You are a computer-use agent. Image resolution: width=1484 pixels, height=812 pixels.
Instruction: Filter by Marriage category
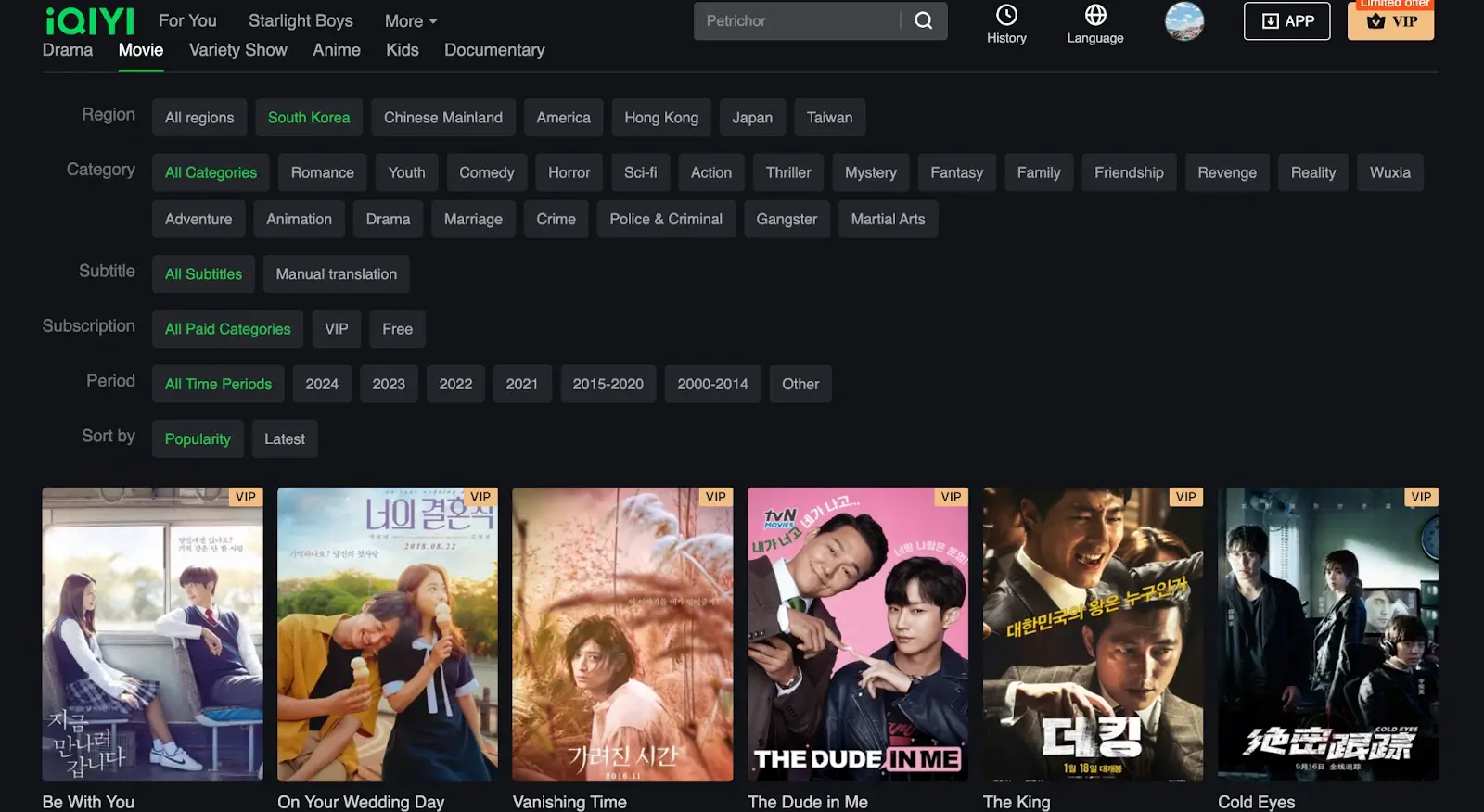click(x=473, y=219)
